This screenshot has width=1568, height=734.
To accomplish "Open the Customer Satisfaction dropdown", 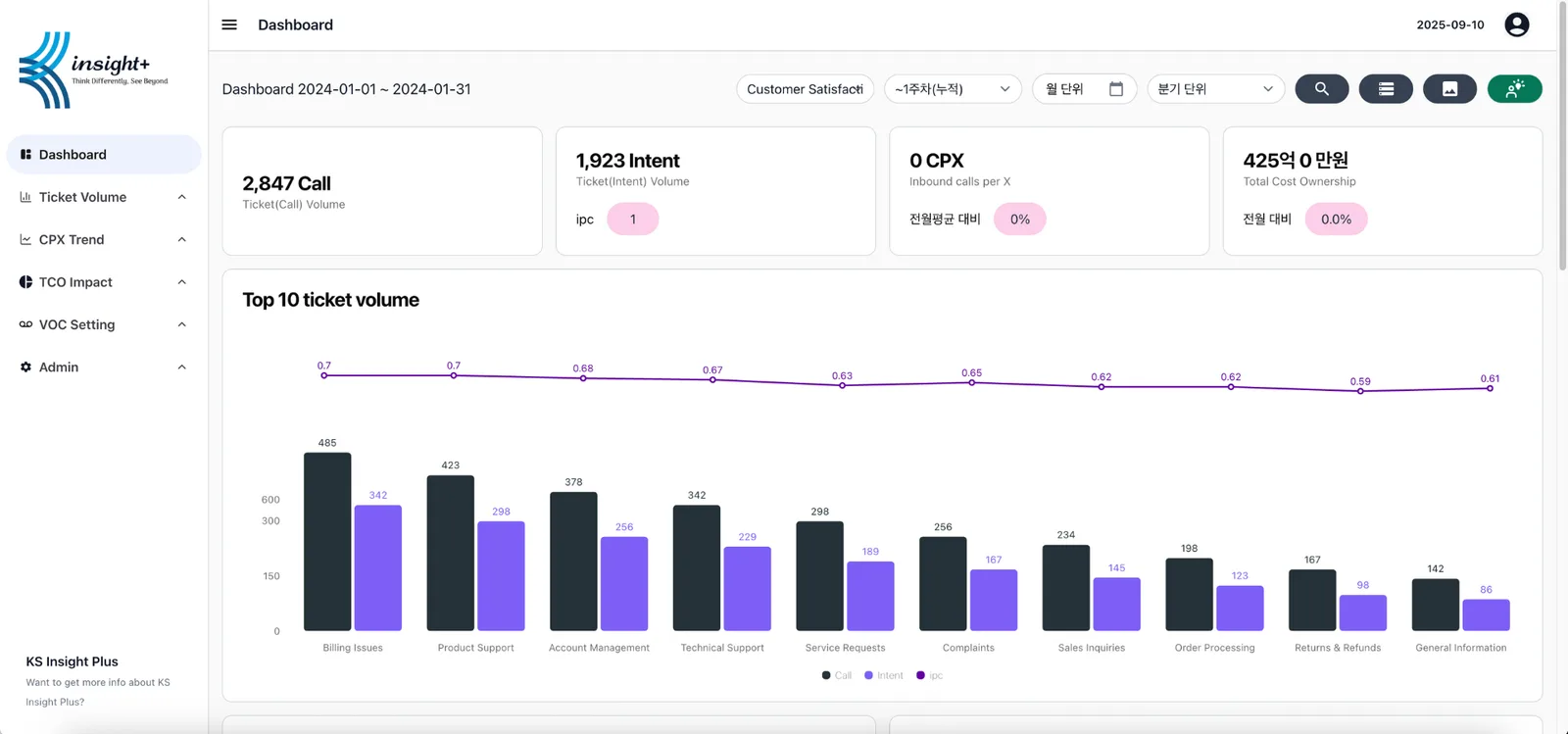I will [x=806, y=89].
